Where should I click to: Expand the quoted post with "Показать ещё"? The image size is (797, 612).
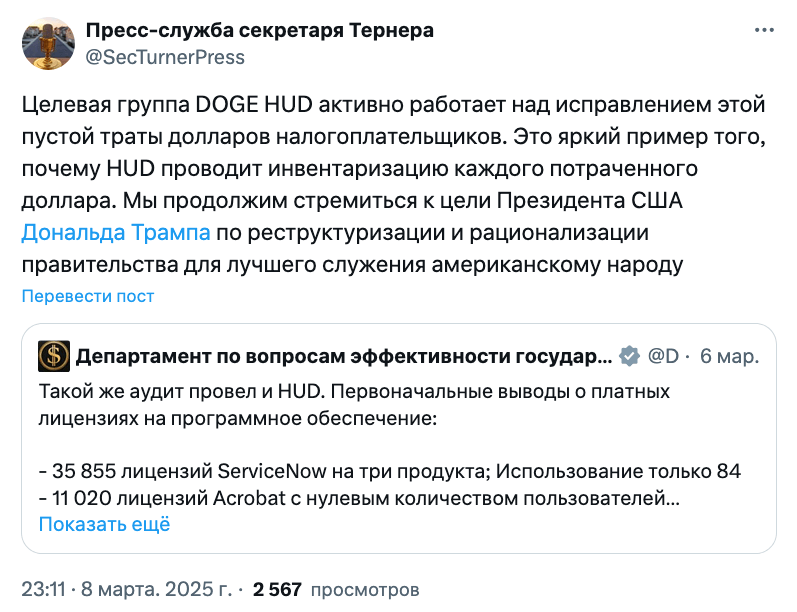coord(104,524)
